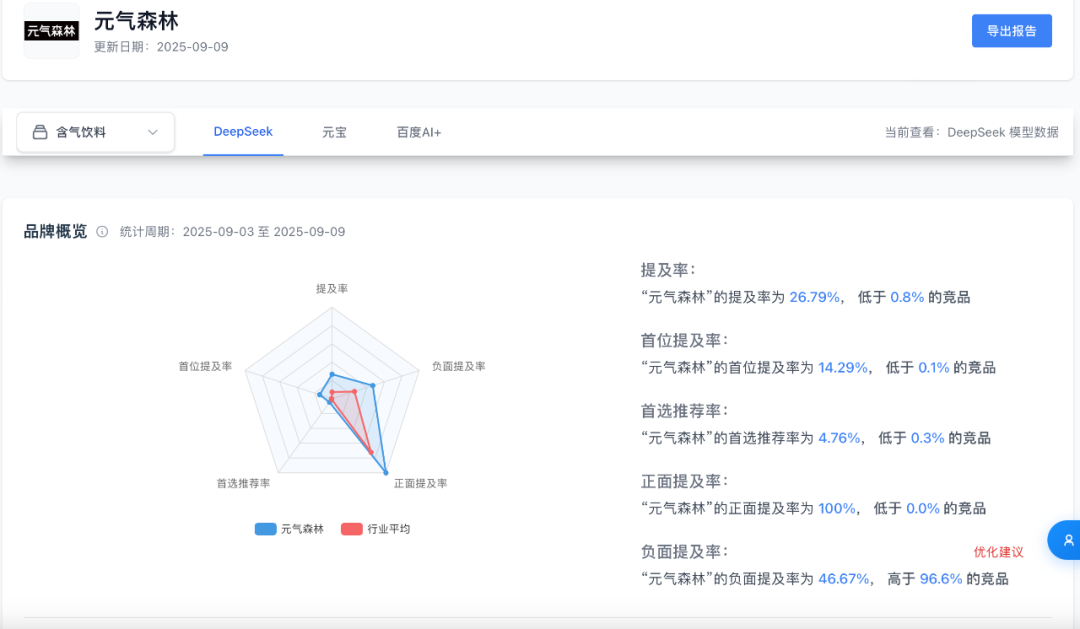Switch to the 元宝 tab

tap(335, 132)
